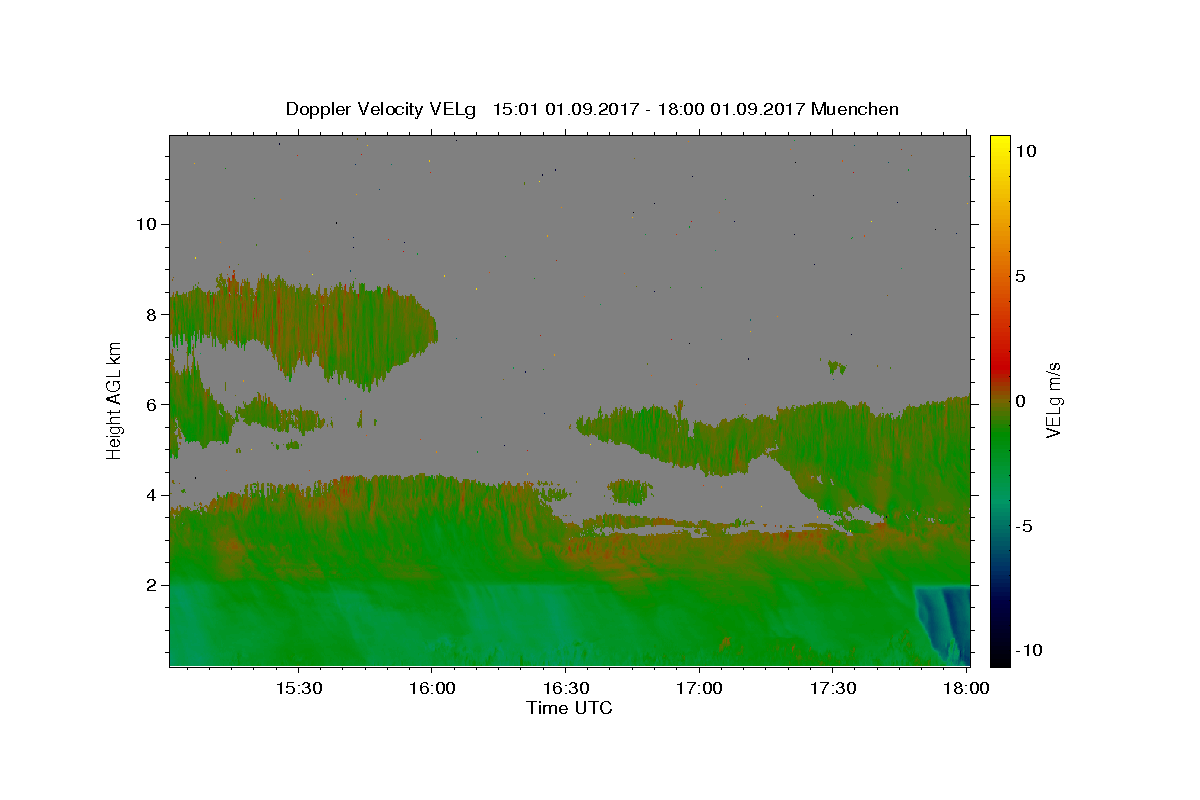Viewport: 1200px width, 800px height.
Task: Click the small isolated cloud echo near 17:30
Action: (836, 367)
